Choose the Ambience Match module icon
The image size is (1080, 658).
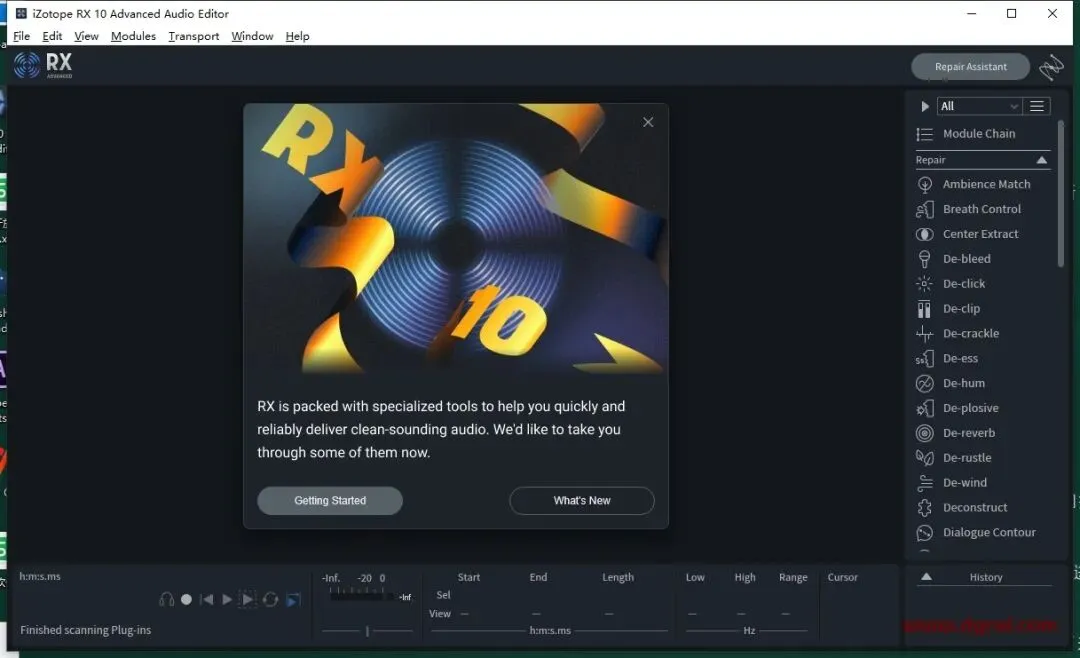pos(924,185)
